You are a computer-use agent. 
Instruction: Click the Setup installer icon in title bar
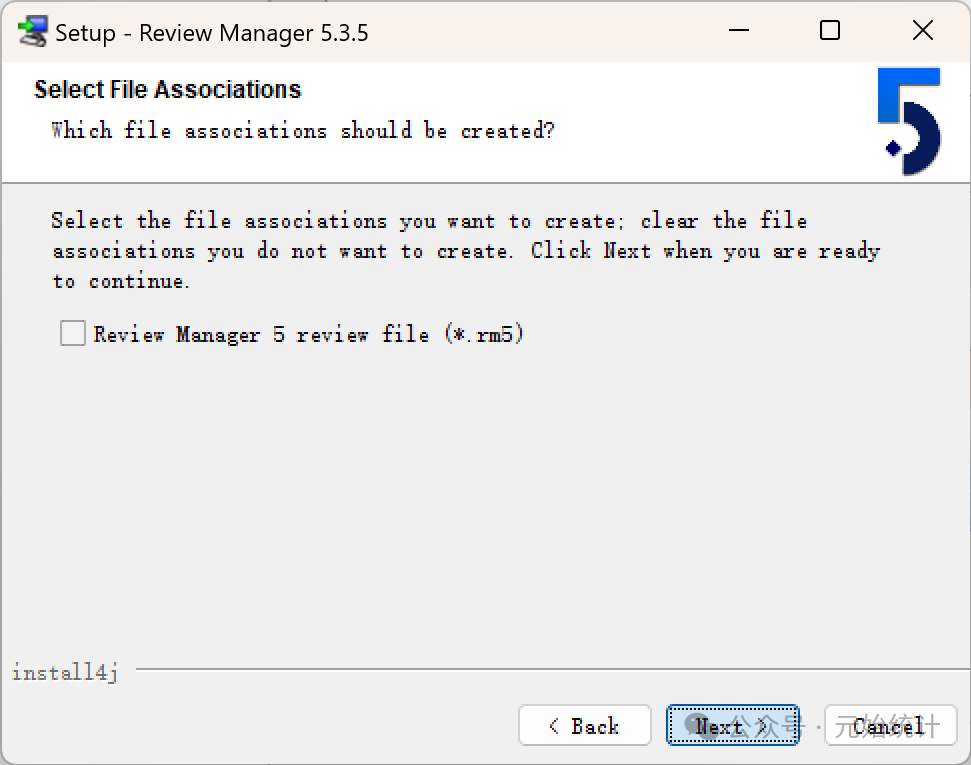pyautogui.click(x=33, y=32)
